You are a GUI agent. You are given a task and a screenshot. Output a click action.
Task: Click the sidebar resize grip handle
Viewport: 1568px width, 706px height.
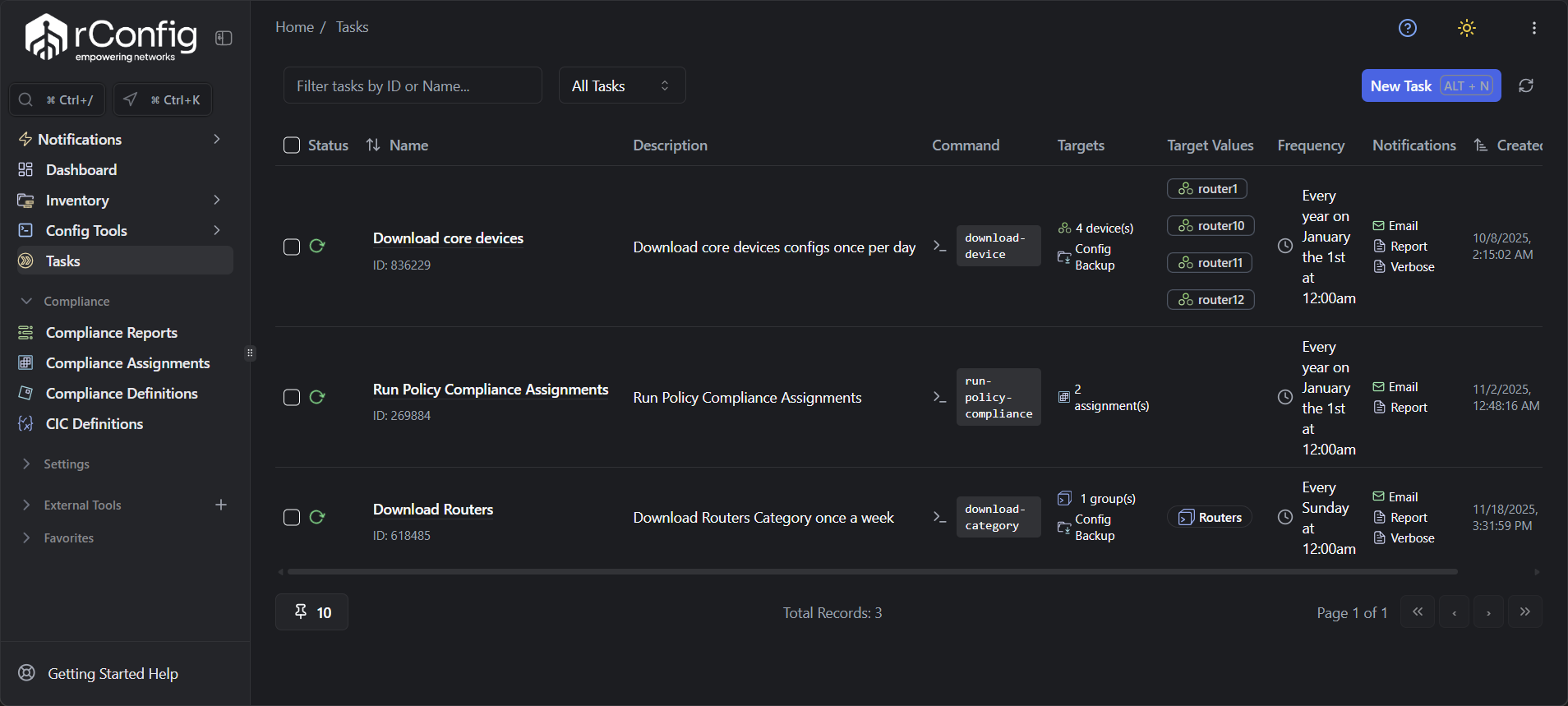[x=250, y=353]
